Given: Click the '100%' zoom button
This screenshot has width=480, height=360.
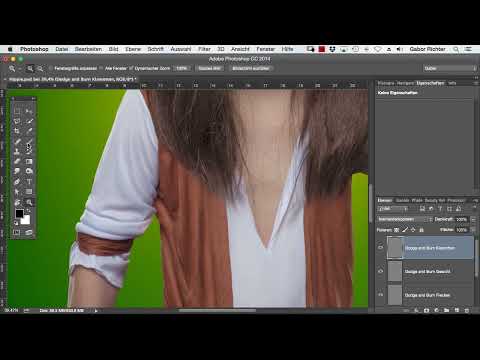Looking at the screenshot, I should pyautogui.click(x=182, y=68).
